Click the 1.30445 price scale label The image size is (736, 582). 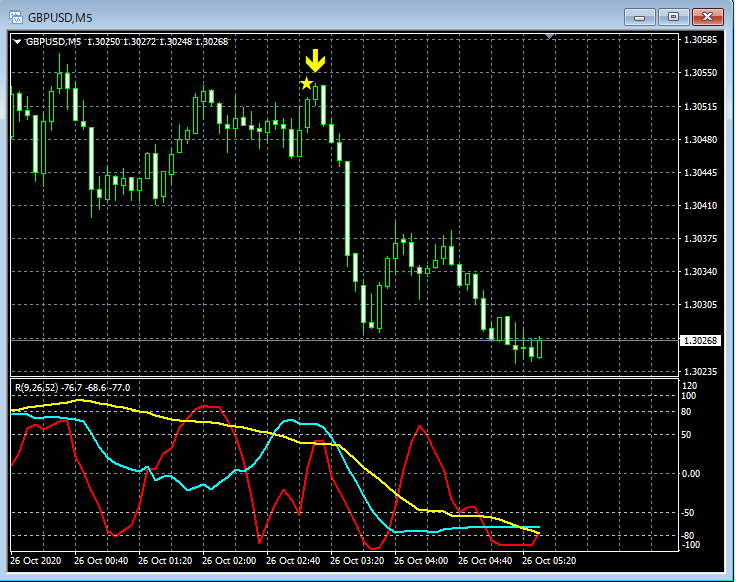pyautogui.click(x=700, y=173)
